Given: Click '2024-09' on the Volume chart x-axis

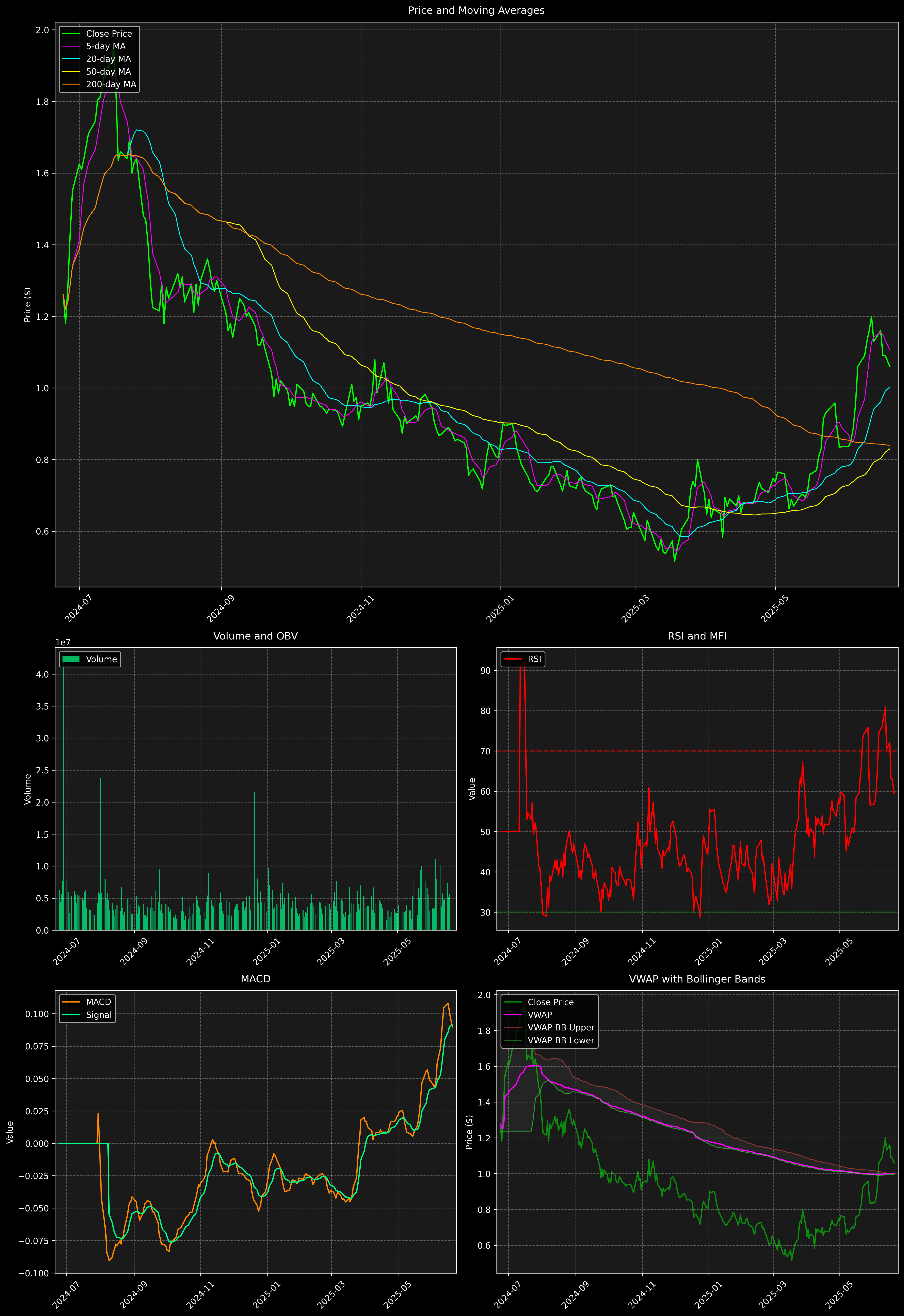Looking at the screenshot, I should pyautogui.click(x=134, y=951).
